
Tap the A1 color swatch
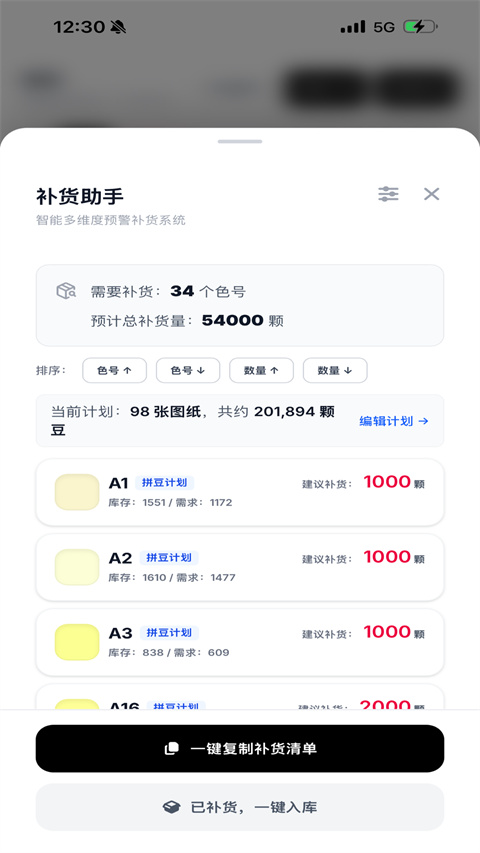(77, 492)
